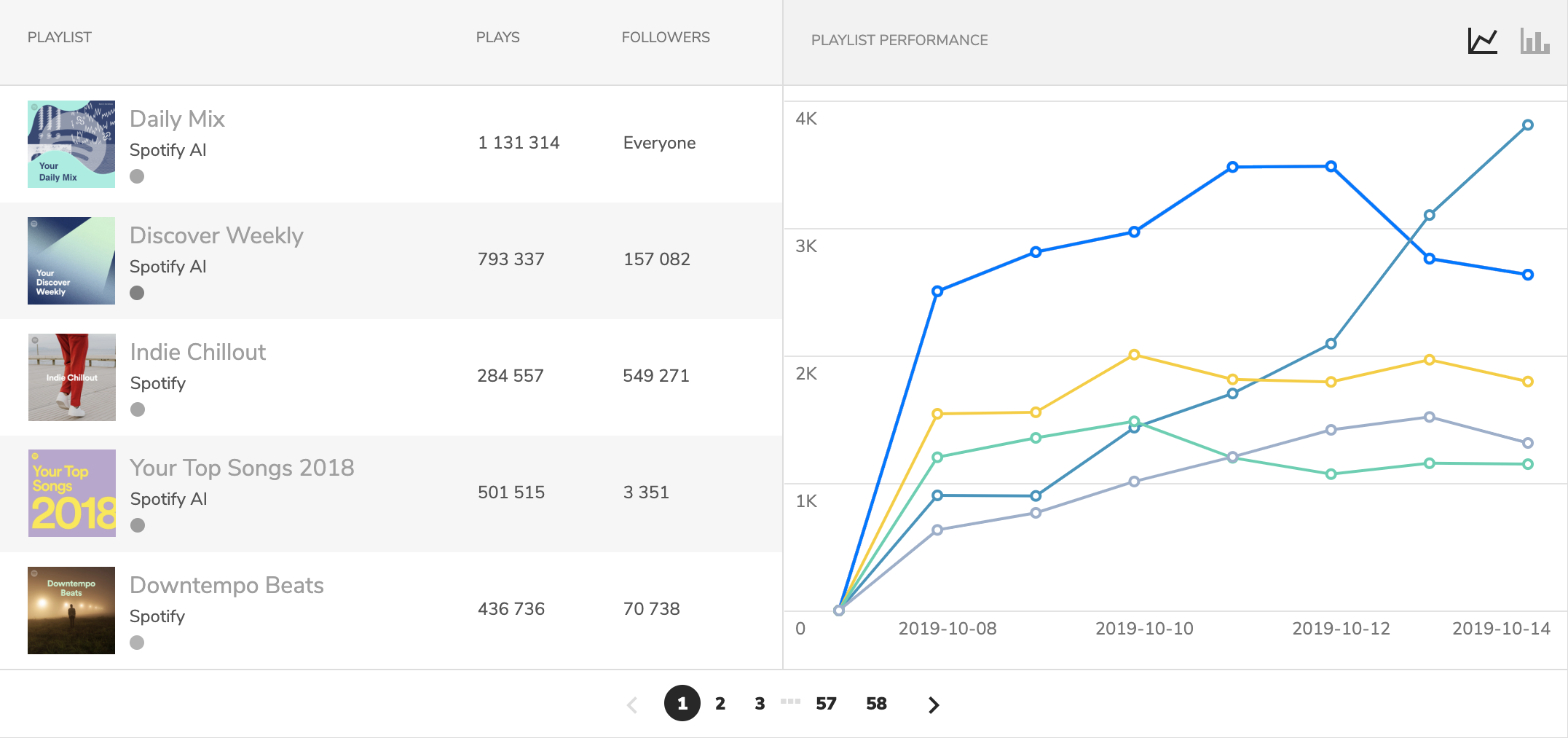Switch to line chart view
The height and width of the screenshot is (738, 1568).
coord(1482,41)
